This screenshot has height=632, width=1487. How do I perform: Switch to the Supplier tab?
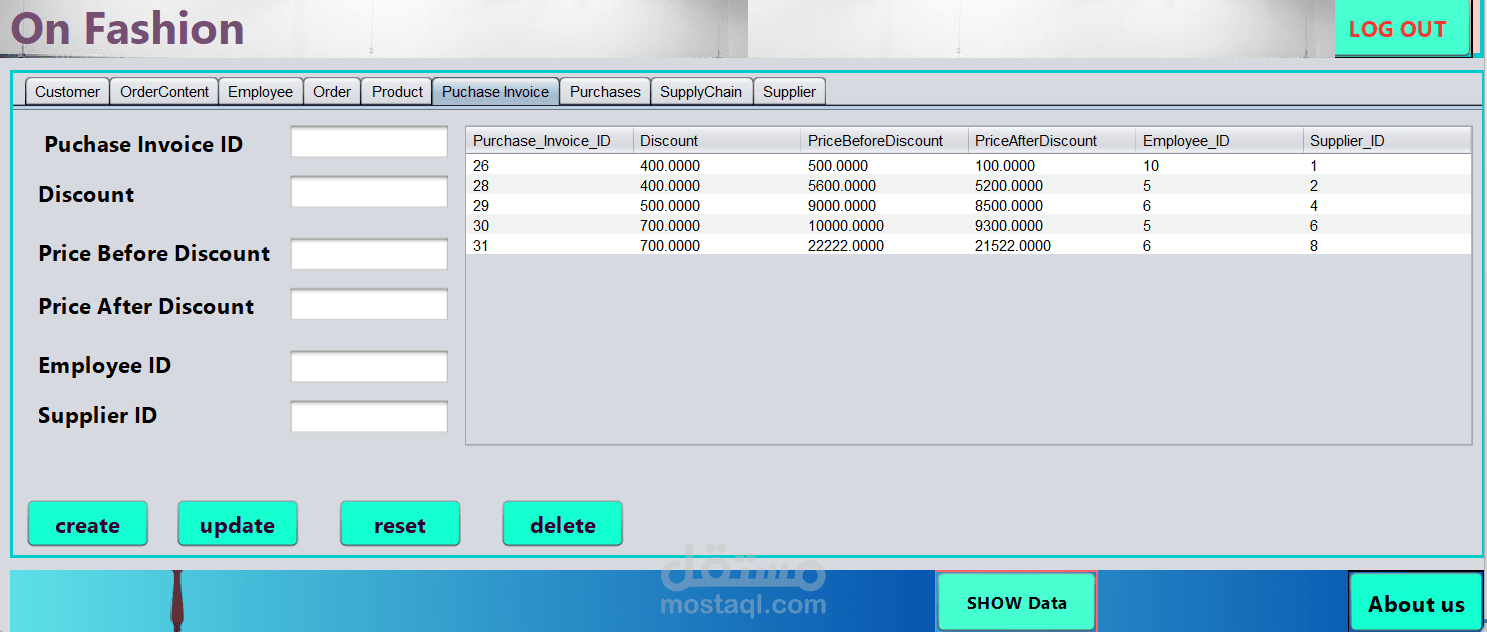(x=789, y=91)
